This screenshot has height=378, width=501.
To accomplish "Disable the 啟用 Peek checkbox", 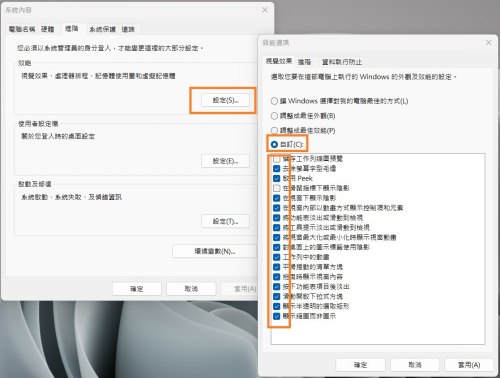I will coord(276,178).
